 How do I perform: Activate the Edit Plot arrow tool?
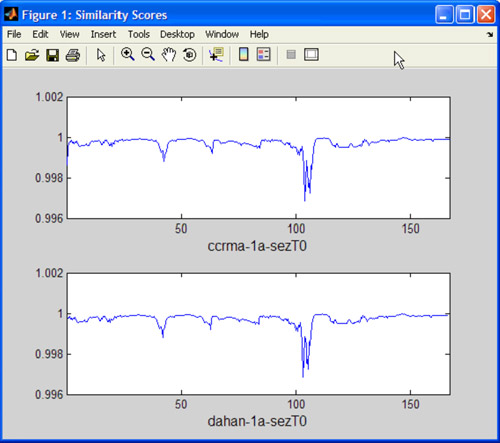(101, 55)
